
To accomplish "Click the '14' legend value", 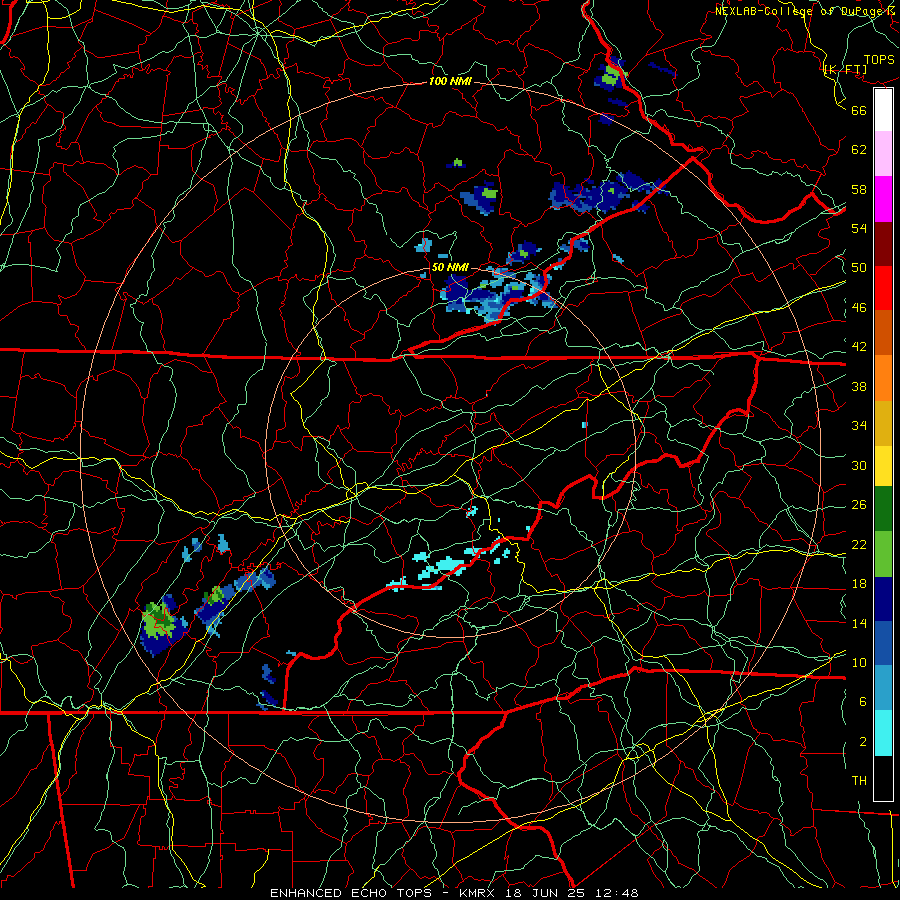I will click(x=859, y=623).
